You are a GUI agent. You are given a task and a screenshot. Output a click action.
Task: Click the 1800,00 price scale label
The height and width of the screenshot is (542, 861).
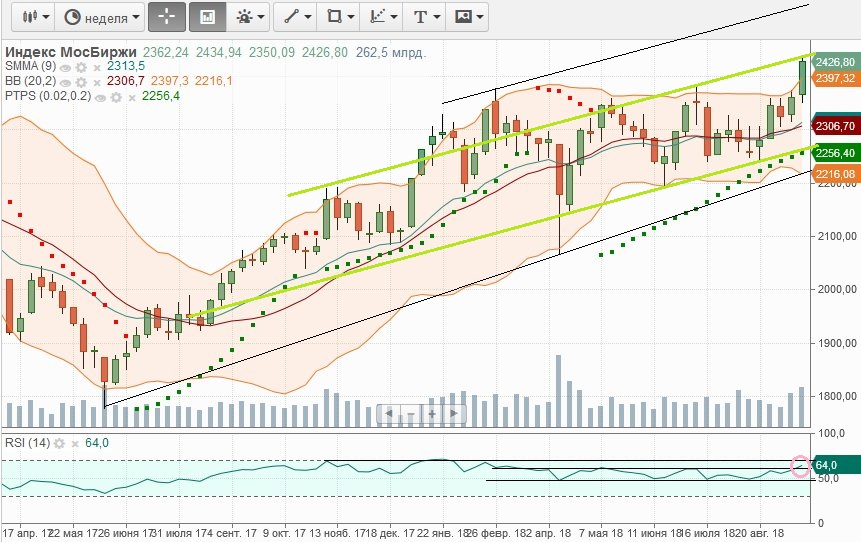tap(838, 396)
